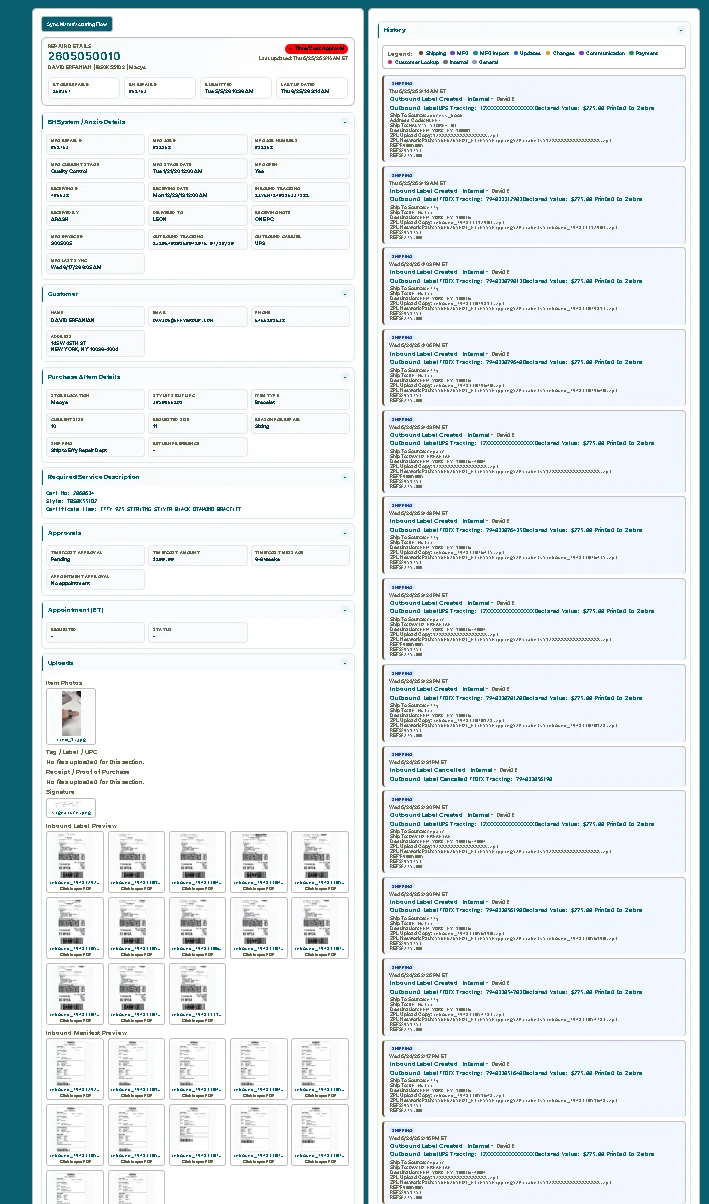Viewport: 709px width, 1204px height.
Task: Open the first Inbound Manifest Preview PDF
Action: pyautogui.click(x=75, y=1069)
